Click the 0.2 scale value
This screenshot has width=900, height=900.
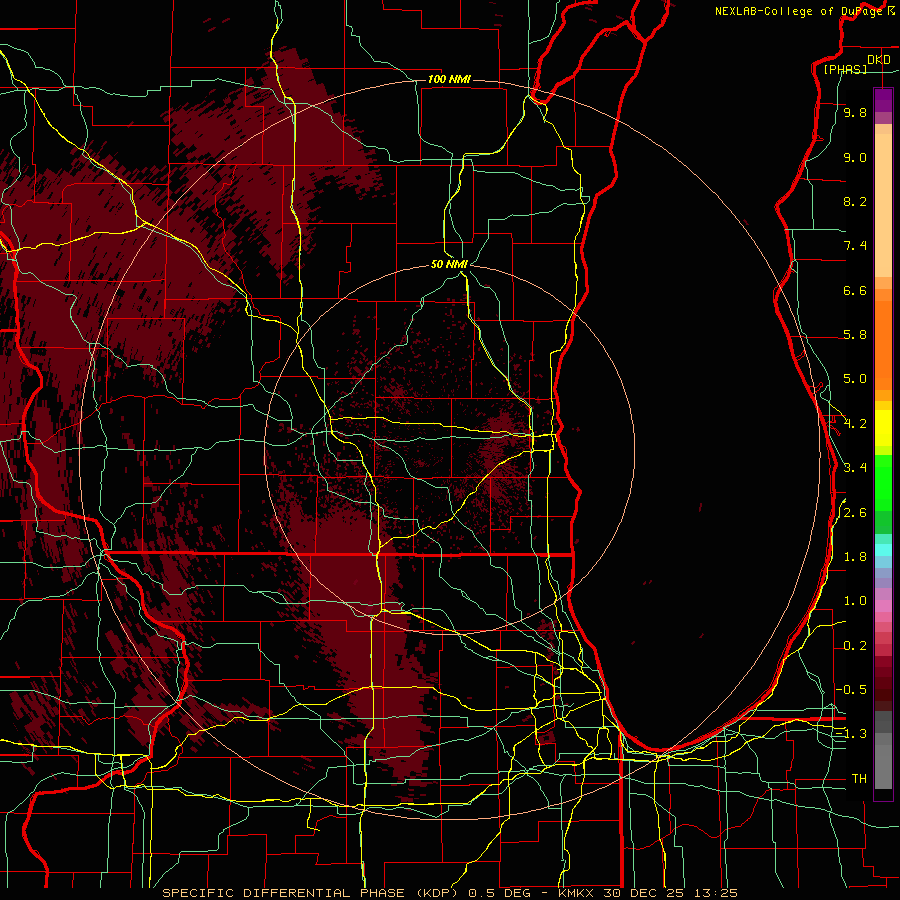coord(855,646)
